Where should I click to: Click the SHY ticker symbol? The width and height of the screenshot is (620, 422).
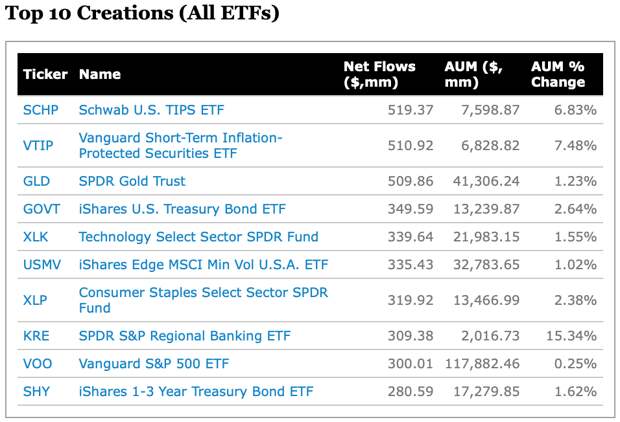[x=35, y=393]
